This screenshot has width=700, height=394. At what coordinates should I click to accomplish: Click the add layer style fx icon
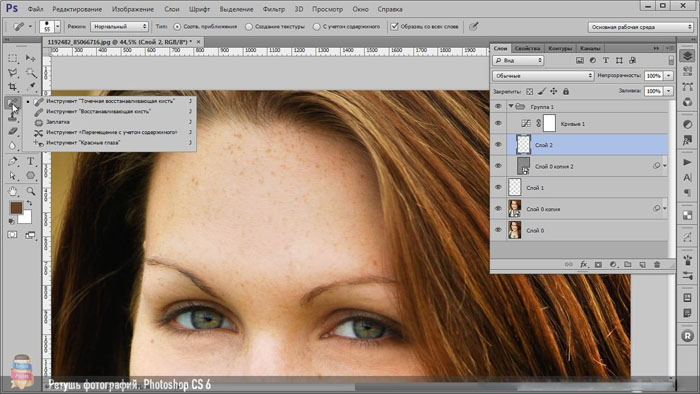coord(583,265)
